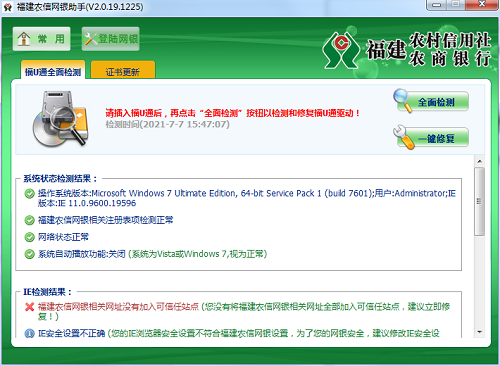500x366 pixels.
Task: Click green check beside 操作系统版本 line
Action: tap(30, 194)
